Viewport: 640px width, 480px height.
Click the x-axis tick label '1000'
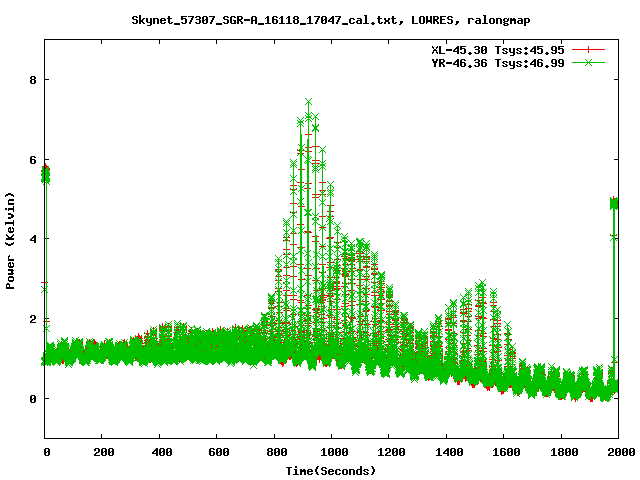coord(334,452)
